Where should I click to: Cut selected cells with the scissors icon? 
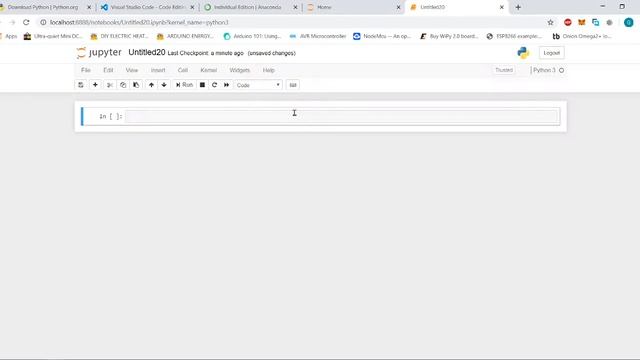(x=110, y=85)
